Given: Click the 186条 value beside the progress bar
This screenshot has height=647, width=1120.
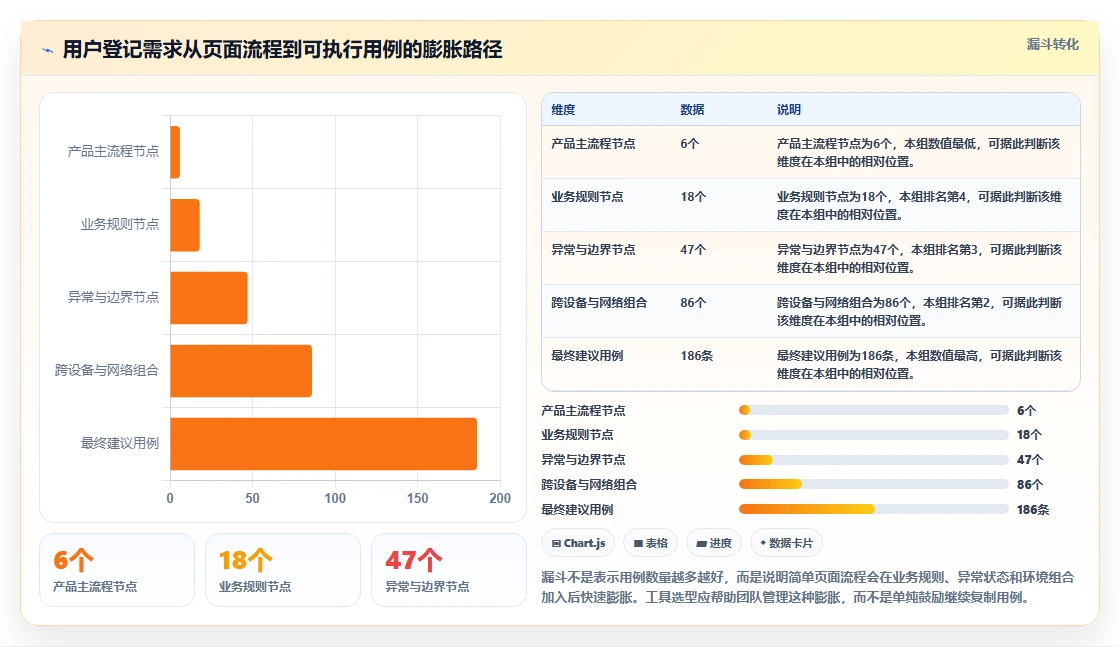Looking at the screenshot, I should point(1033,510).
